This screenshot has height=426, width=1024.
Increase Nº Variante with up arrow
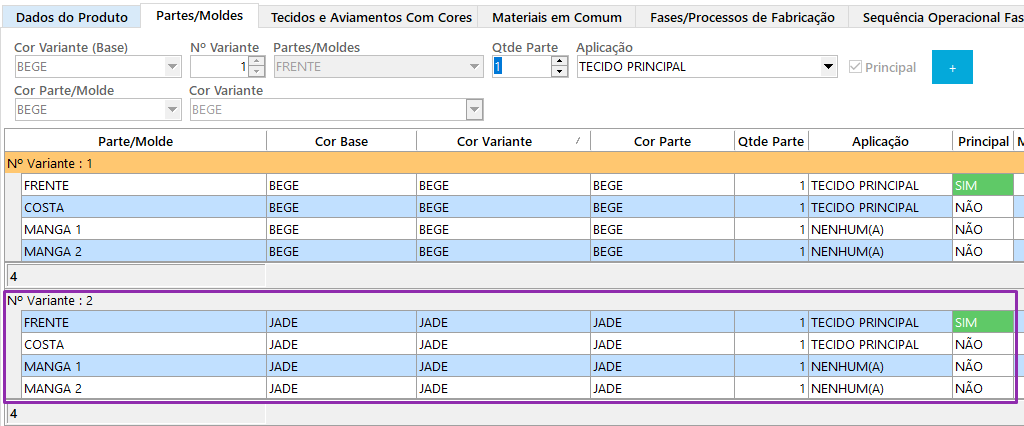pos(256,62)
